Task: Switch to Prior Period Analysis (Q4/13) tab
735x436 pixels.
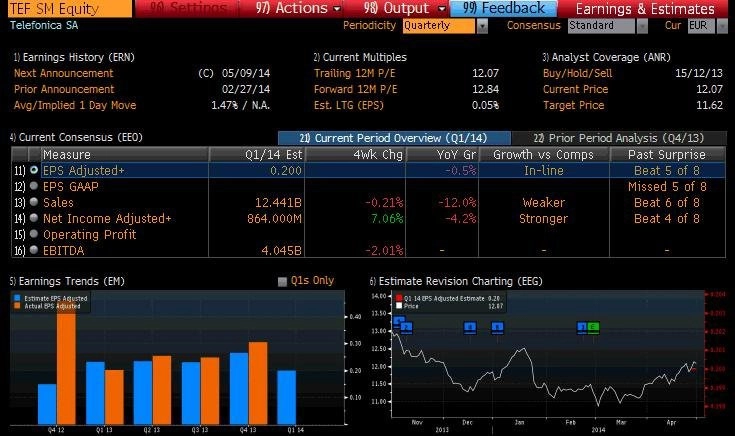Action: point(619,138)
